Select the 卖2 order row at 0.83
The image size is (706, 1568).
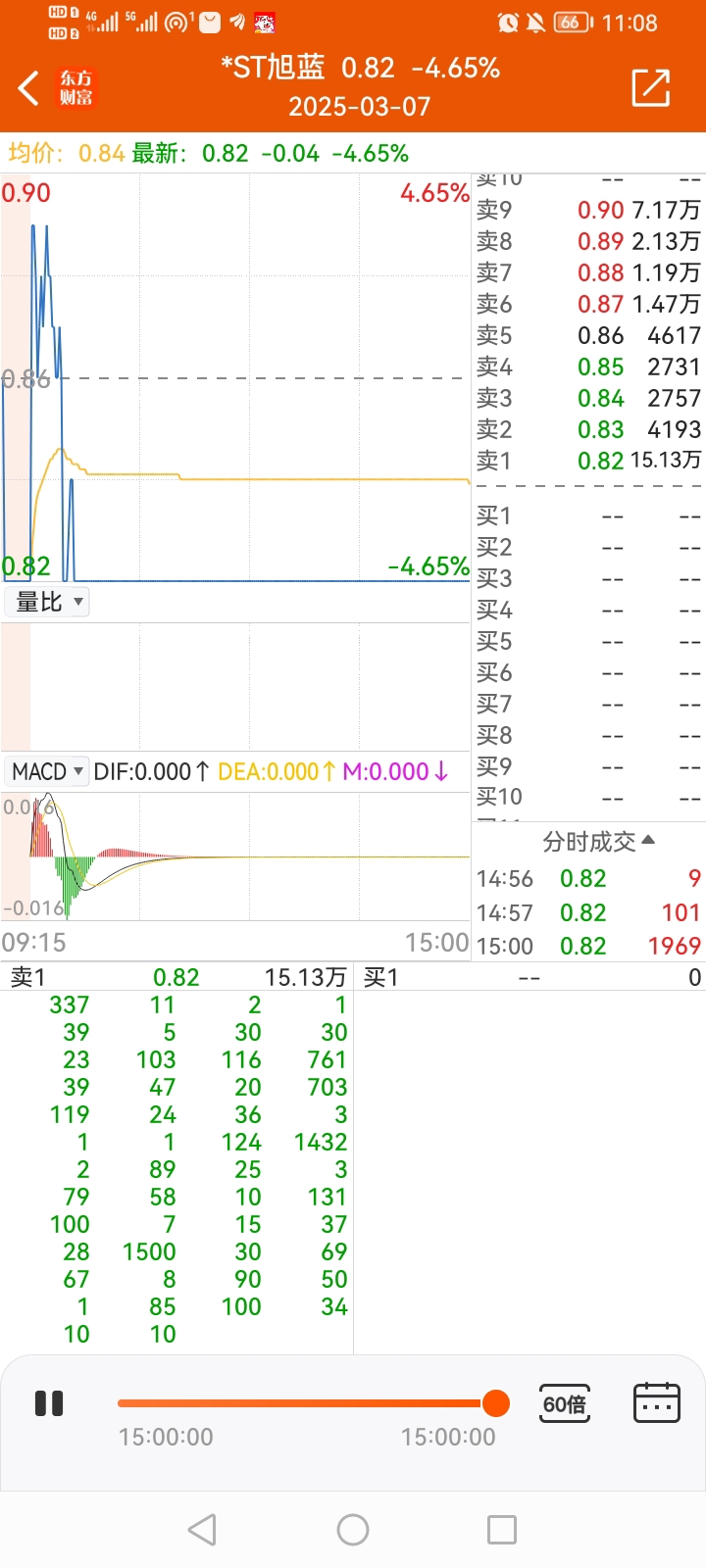[x=588, y=429]
